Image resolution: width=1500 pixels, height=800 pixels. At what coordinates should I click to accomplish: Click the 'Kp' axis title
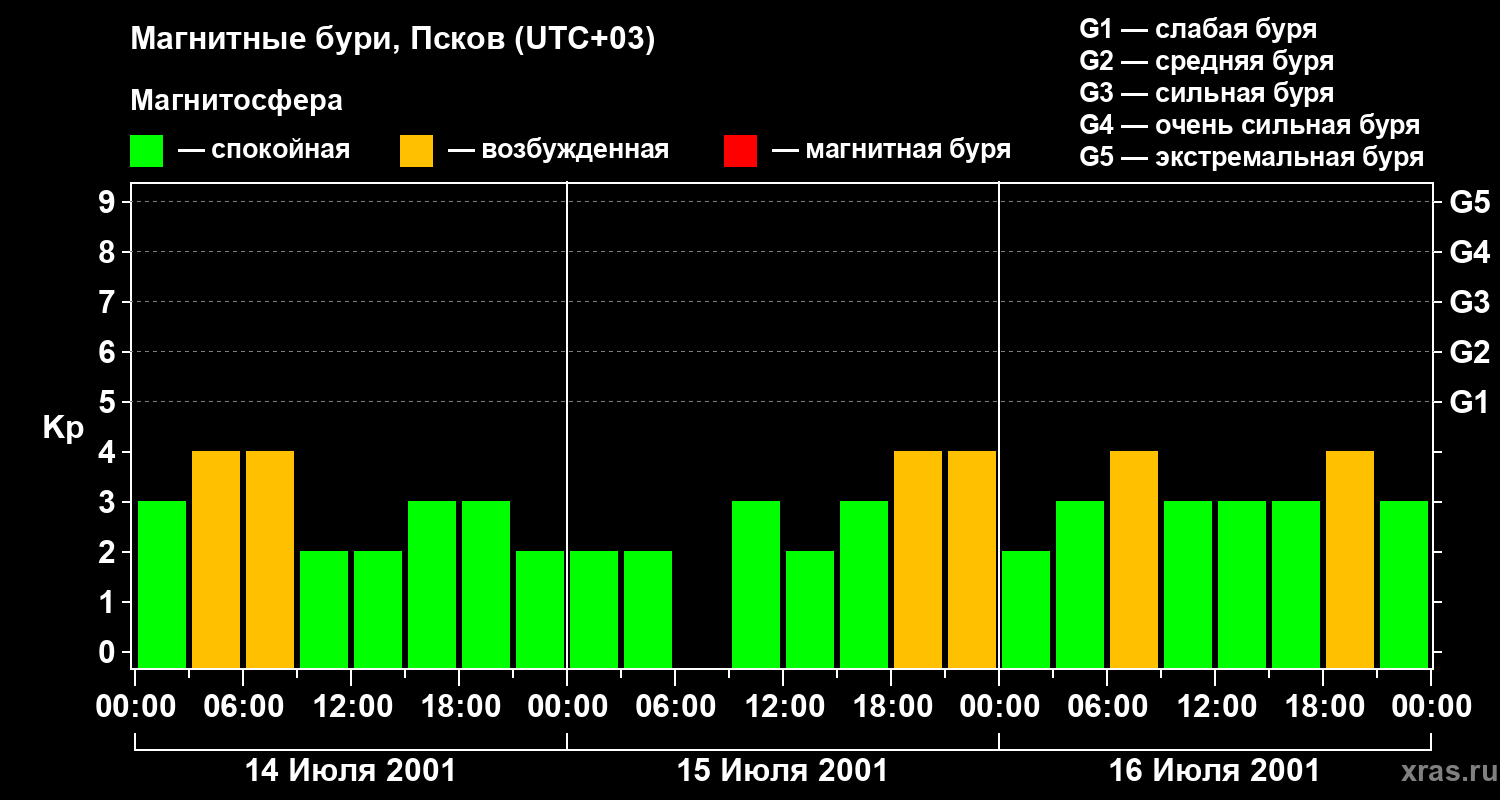click(63, 427)
